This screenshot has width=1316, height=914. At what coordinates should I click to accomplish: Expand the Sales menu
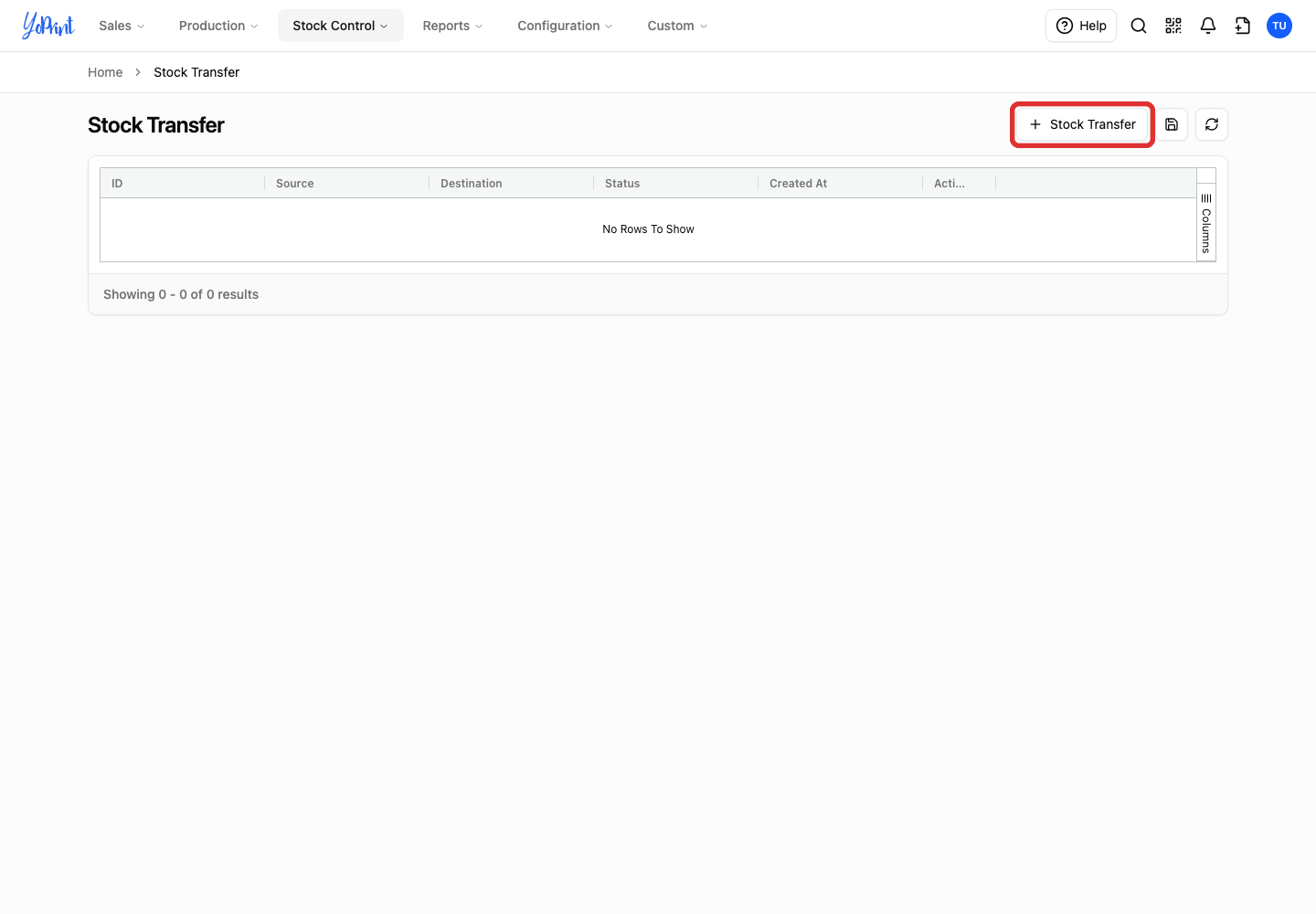pos(122,26)
